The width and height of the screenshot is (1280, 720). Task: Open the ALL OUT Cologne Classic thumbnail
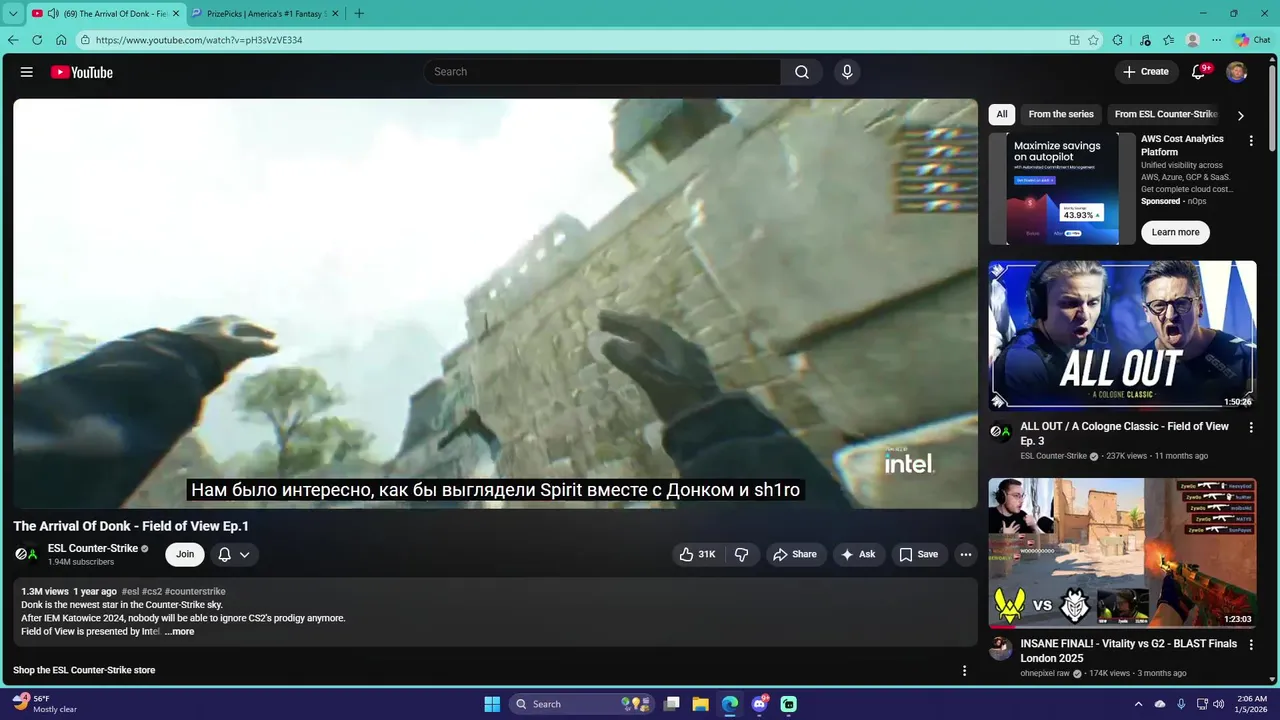[1122, 335]
